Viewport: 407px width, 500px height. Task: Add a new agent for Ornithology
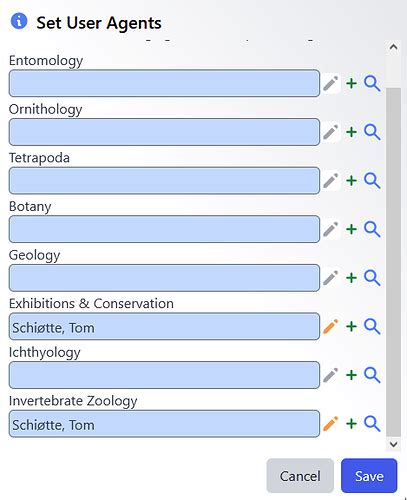click(351, 132)
